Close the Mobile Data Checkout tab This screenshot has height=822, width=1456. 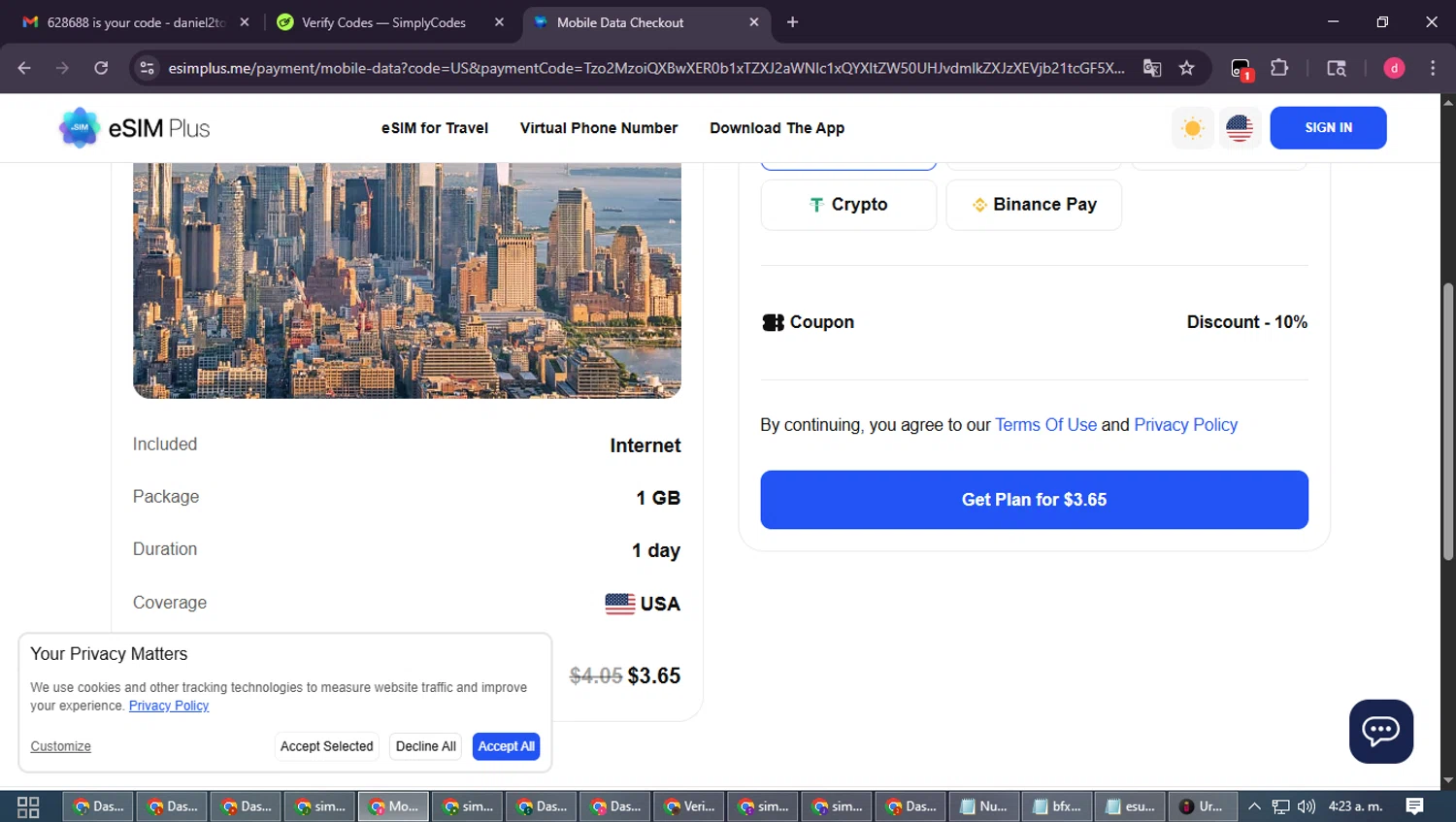pyautogui.click(x=754, y=22)
